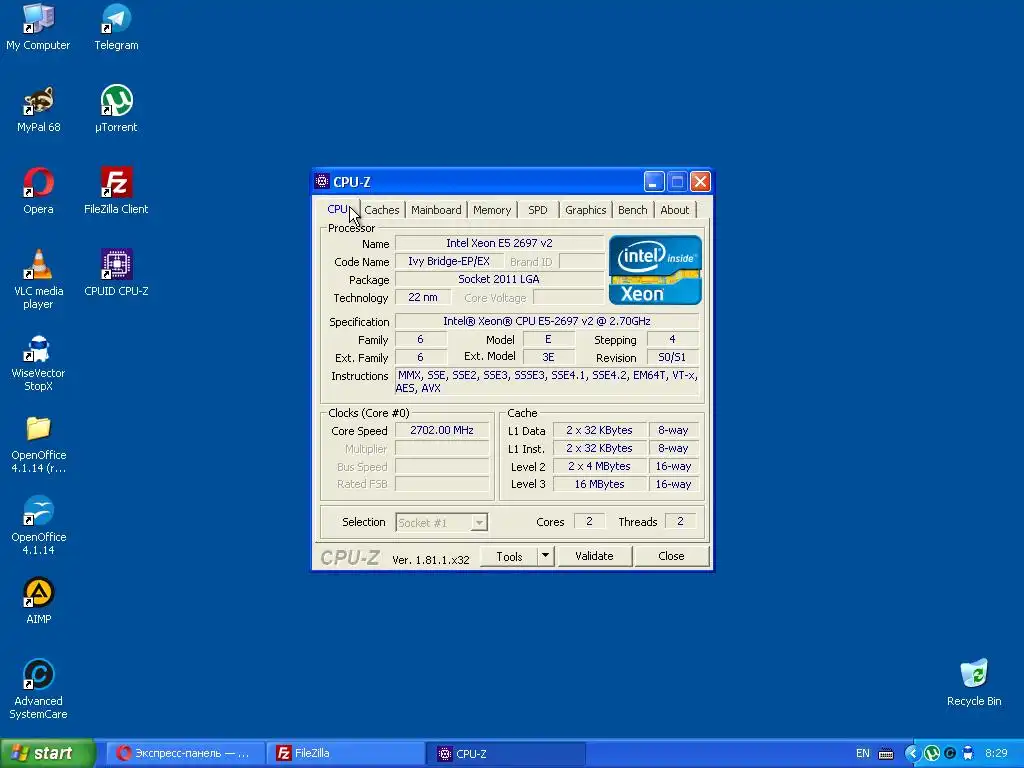Click the Level 2 value 2 x 4 MBytes
1024x768 pixels.
pyautogui.click(x=600, y=466)
